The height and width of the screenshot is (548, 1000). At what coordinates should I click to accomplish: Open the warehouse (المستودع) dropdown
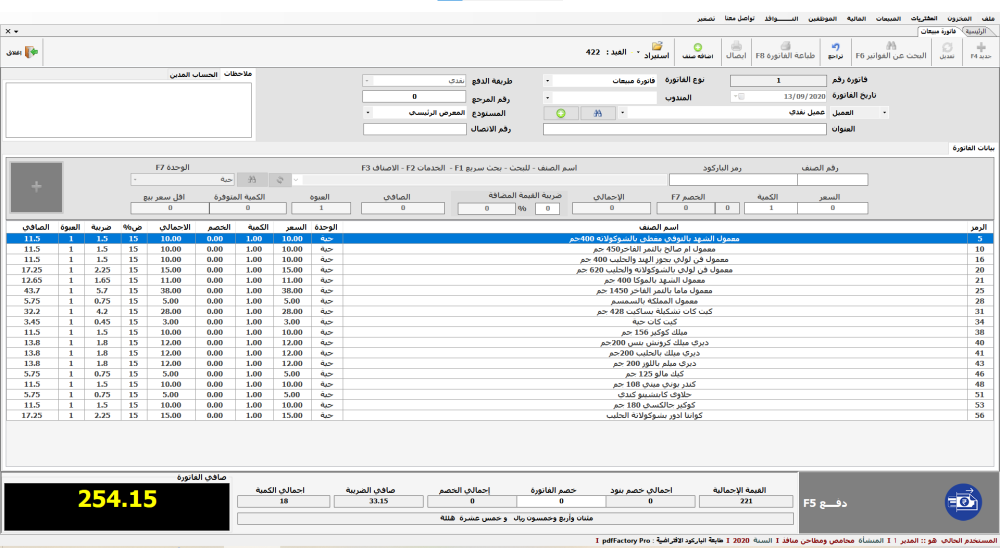coord(369,113)
